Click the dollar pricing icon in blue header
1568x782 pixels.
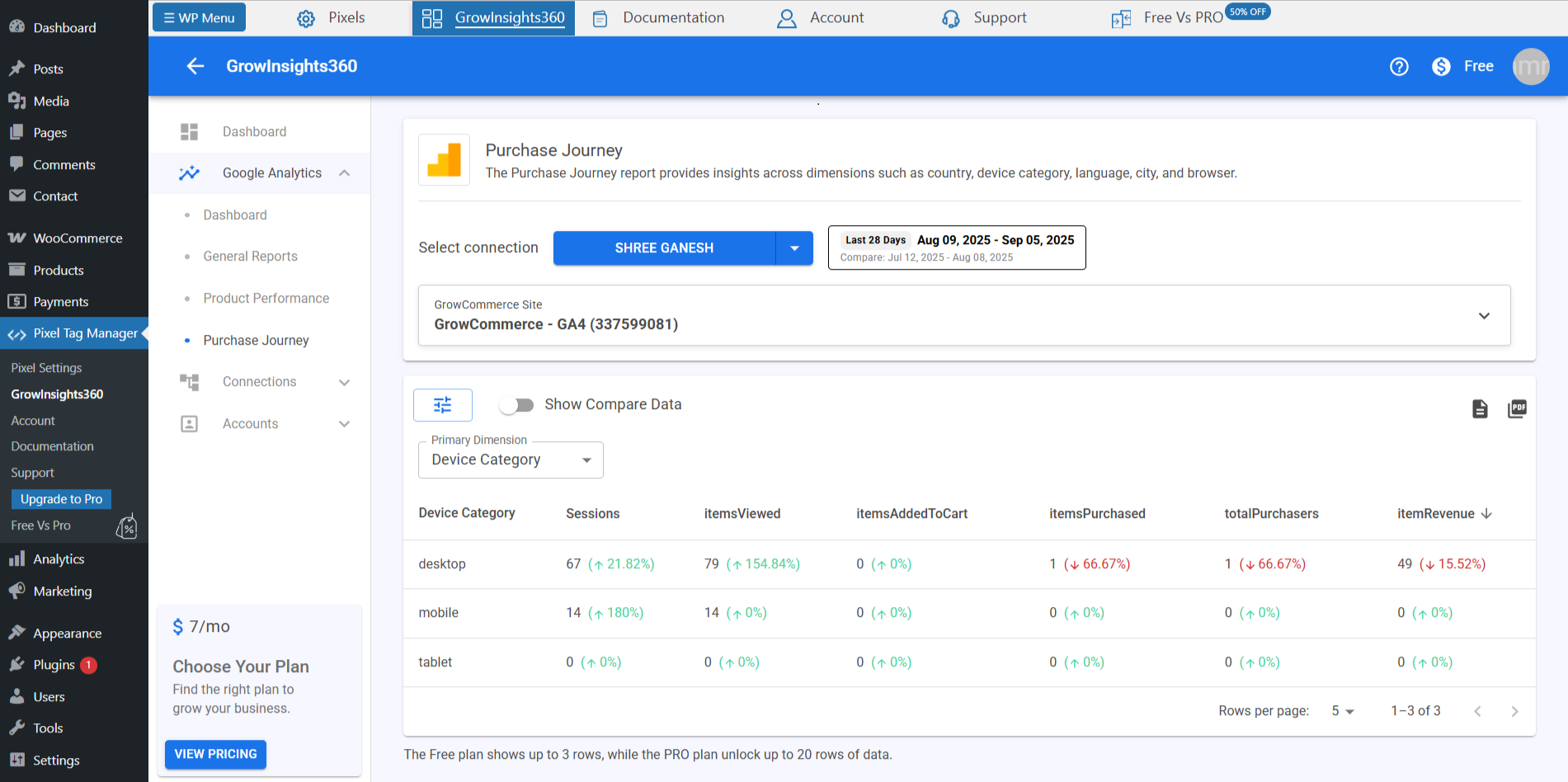click(1441, 66)
